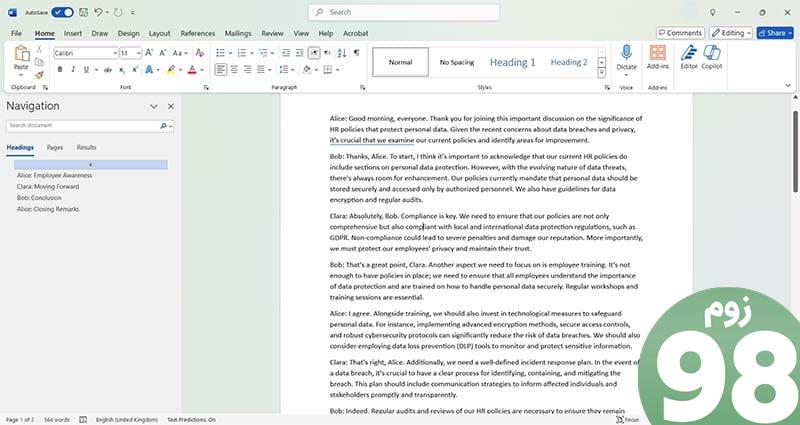Jump to 'Alice: Closing Remarks' heading
The height and width of the screenshot is (425, 800).
[x=48, y=209]
